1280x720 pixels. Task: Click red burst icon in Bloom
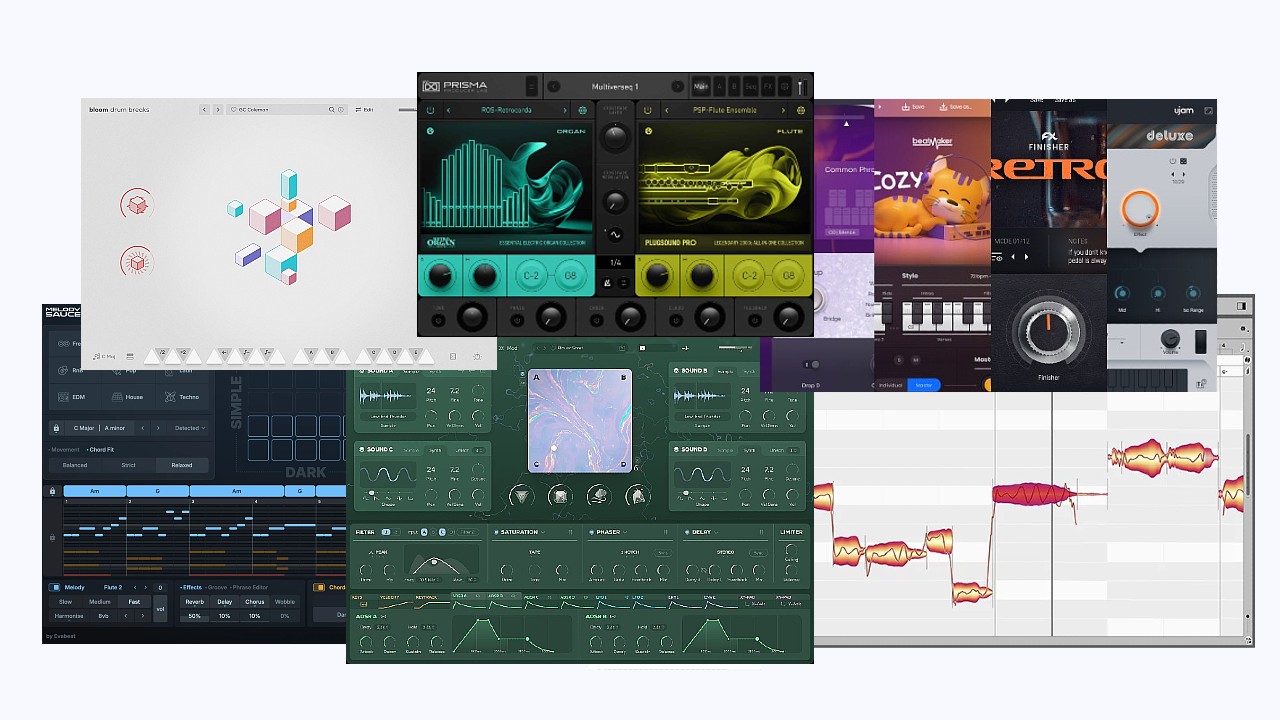137,263
